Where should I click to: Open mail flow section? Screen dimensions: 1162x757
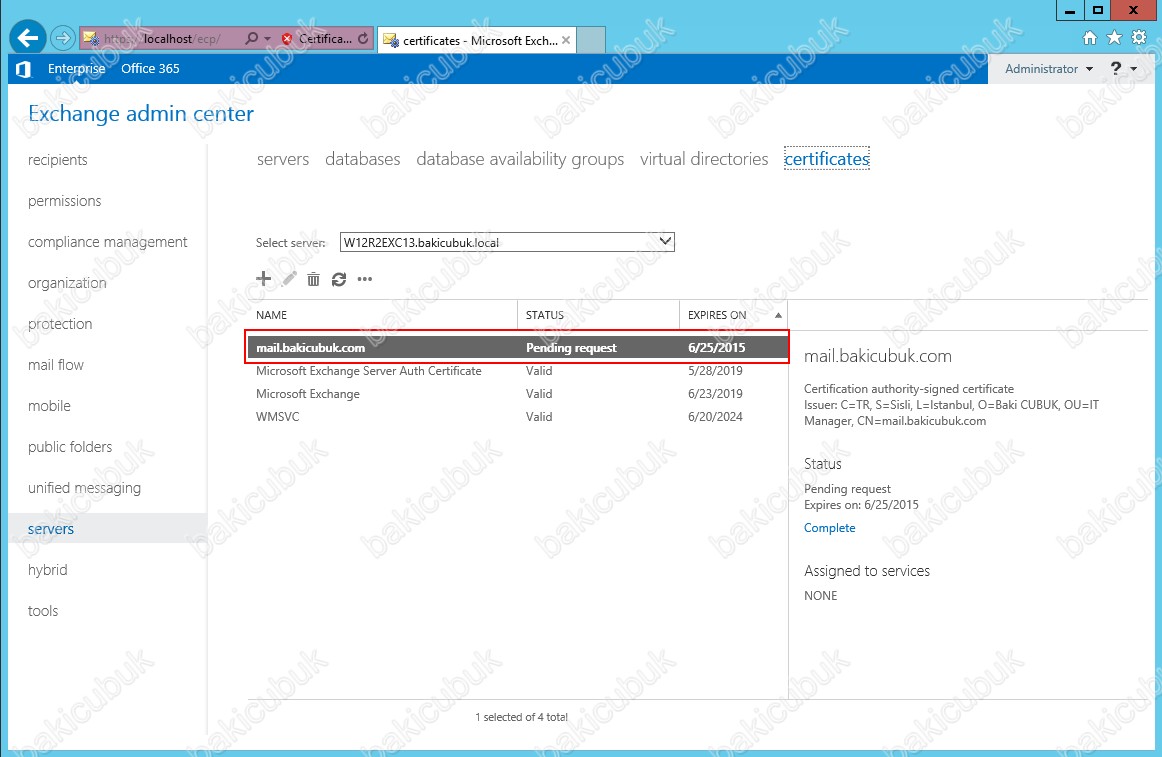(x=56, y=365)
